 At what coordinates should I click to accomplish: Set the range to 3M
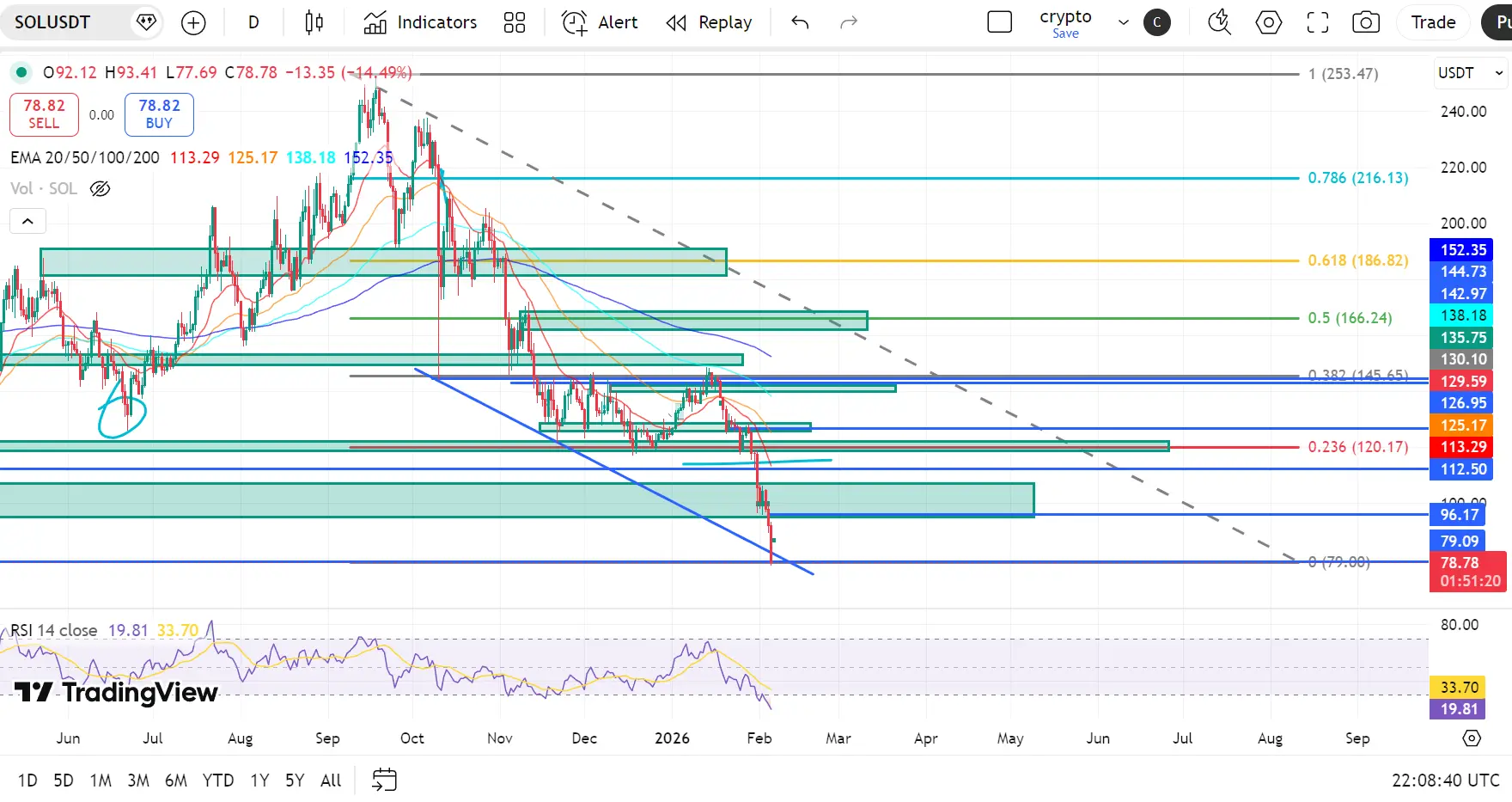coord(138,781)
